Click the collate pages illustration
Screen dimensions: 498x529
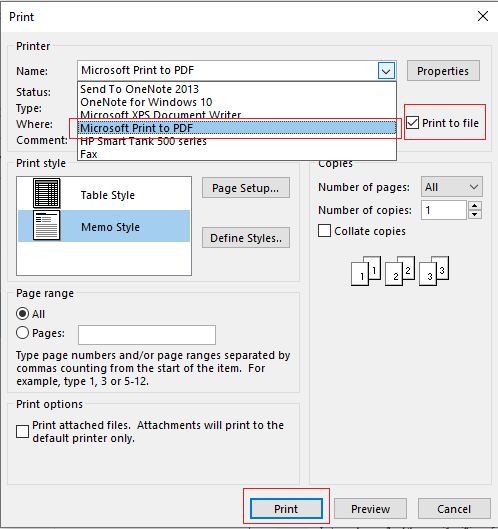tap(400, 271)
